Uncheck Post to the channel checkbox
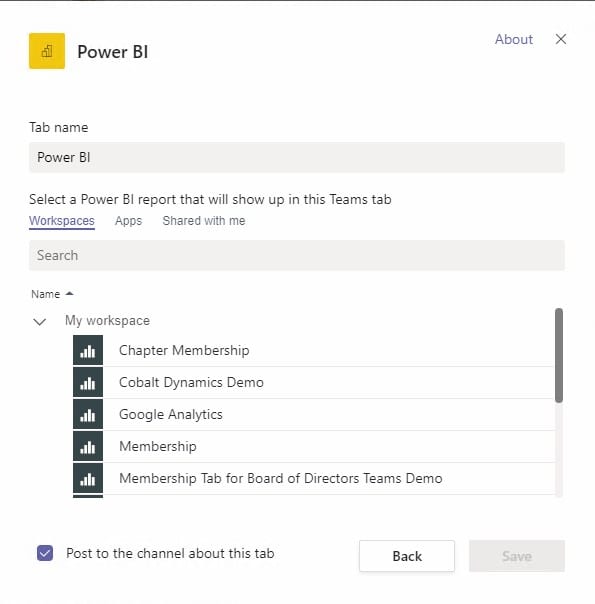This screenshot has height=604, width=595. (45, 553)
